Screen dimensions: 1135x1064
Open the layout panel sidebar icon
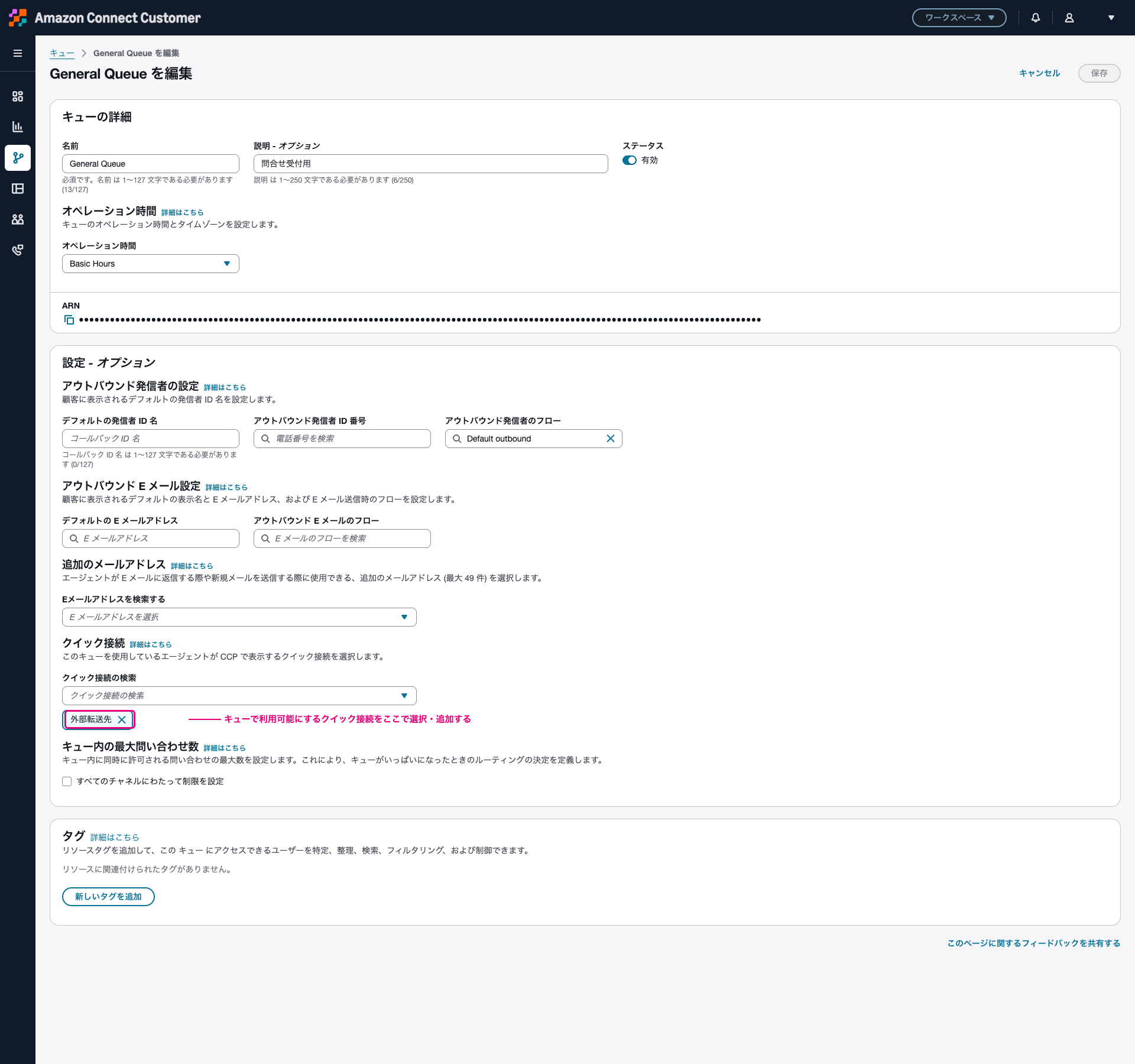point(18,189)
